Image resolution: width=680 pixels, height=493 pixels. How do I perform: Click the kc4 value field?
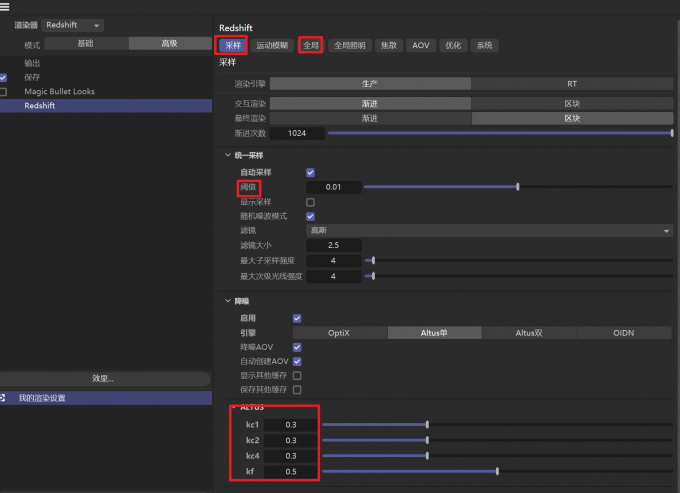(291, 456)
